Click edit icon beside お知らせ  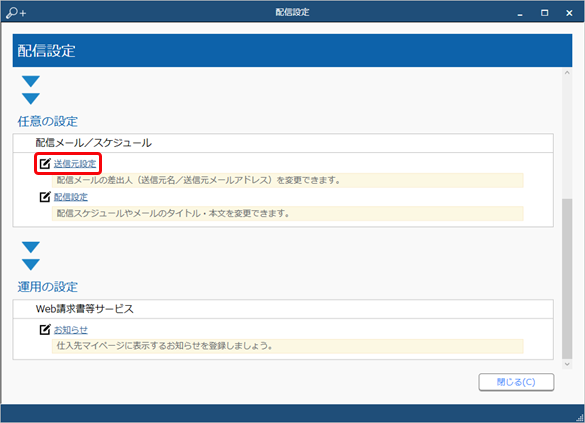tap(45, 329)
